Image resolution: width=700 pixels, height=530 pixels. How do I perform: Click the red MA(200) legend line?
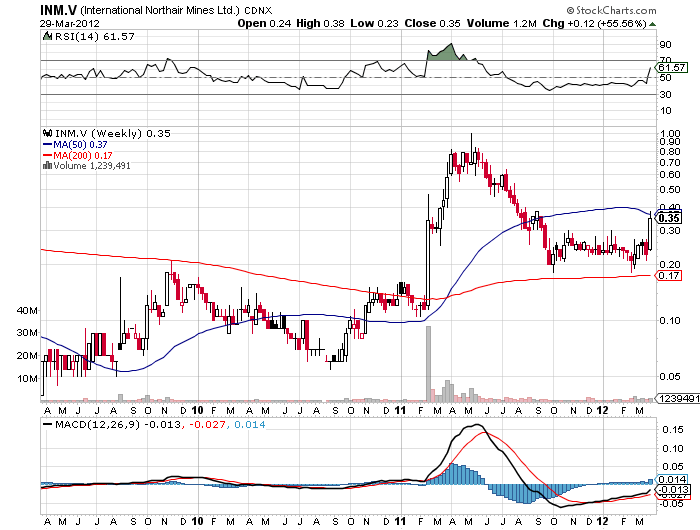(x=46, y=155)
